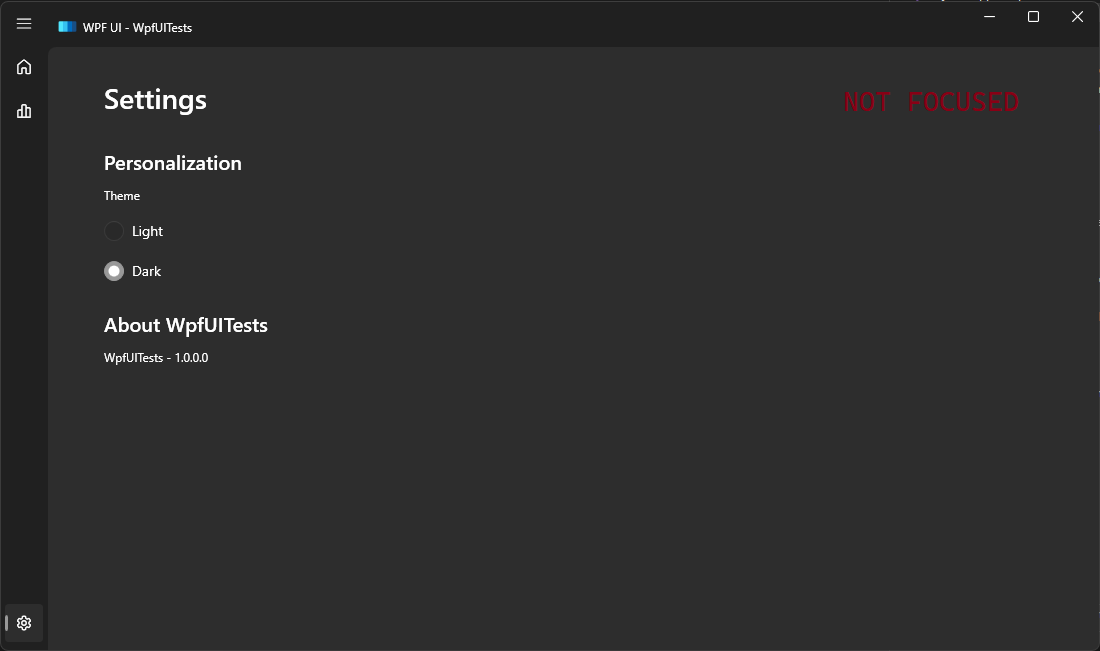
Task: Select the Dark theme radio button
Action: tap(114, 270)
